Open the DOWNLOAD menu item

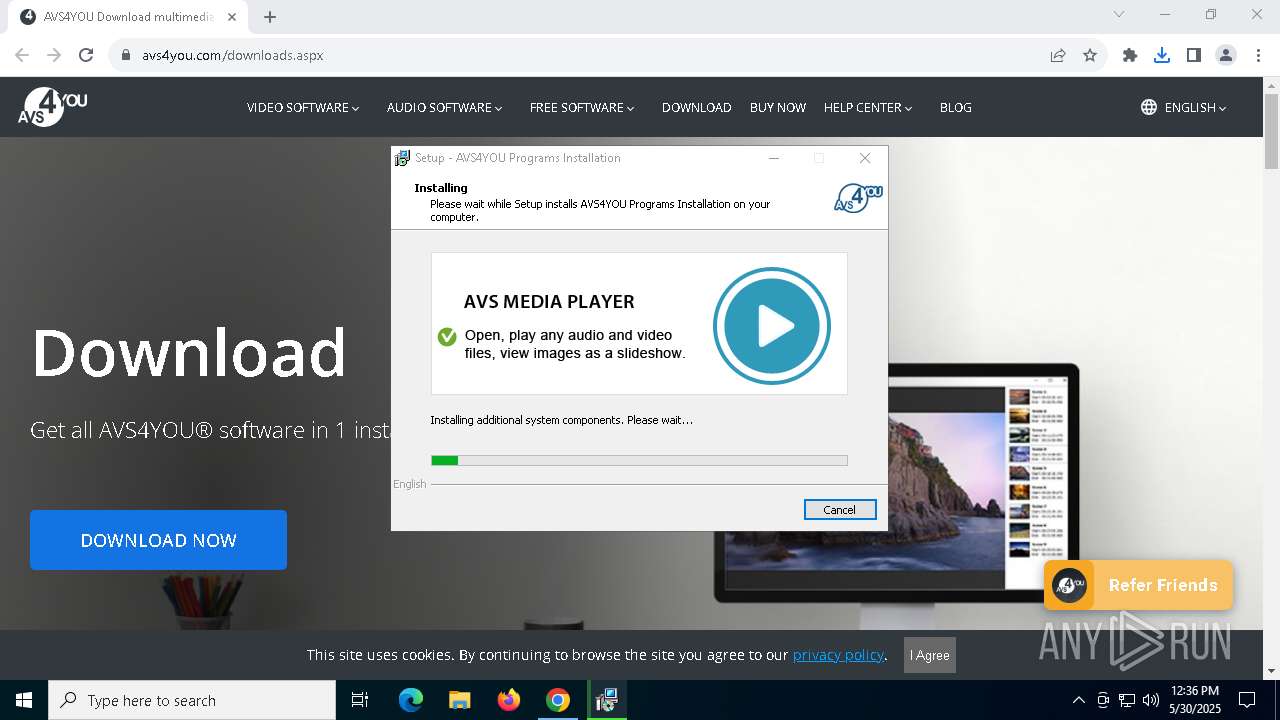coord(697,107)
